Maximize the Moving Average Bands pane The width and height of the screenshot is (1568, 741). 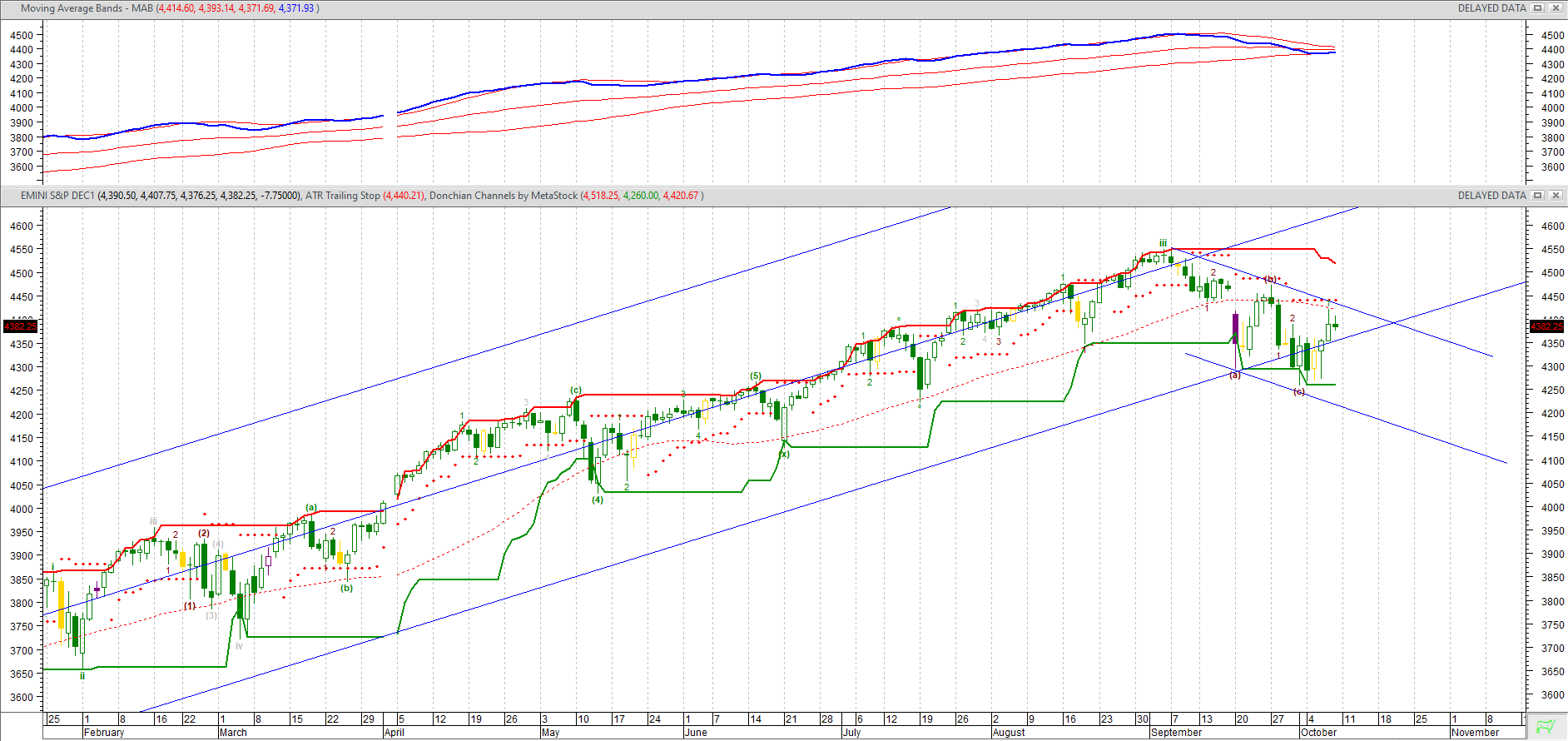1538,8
